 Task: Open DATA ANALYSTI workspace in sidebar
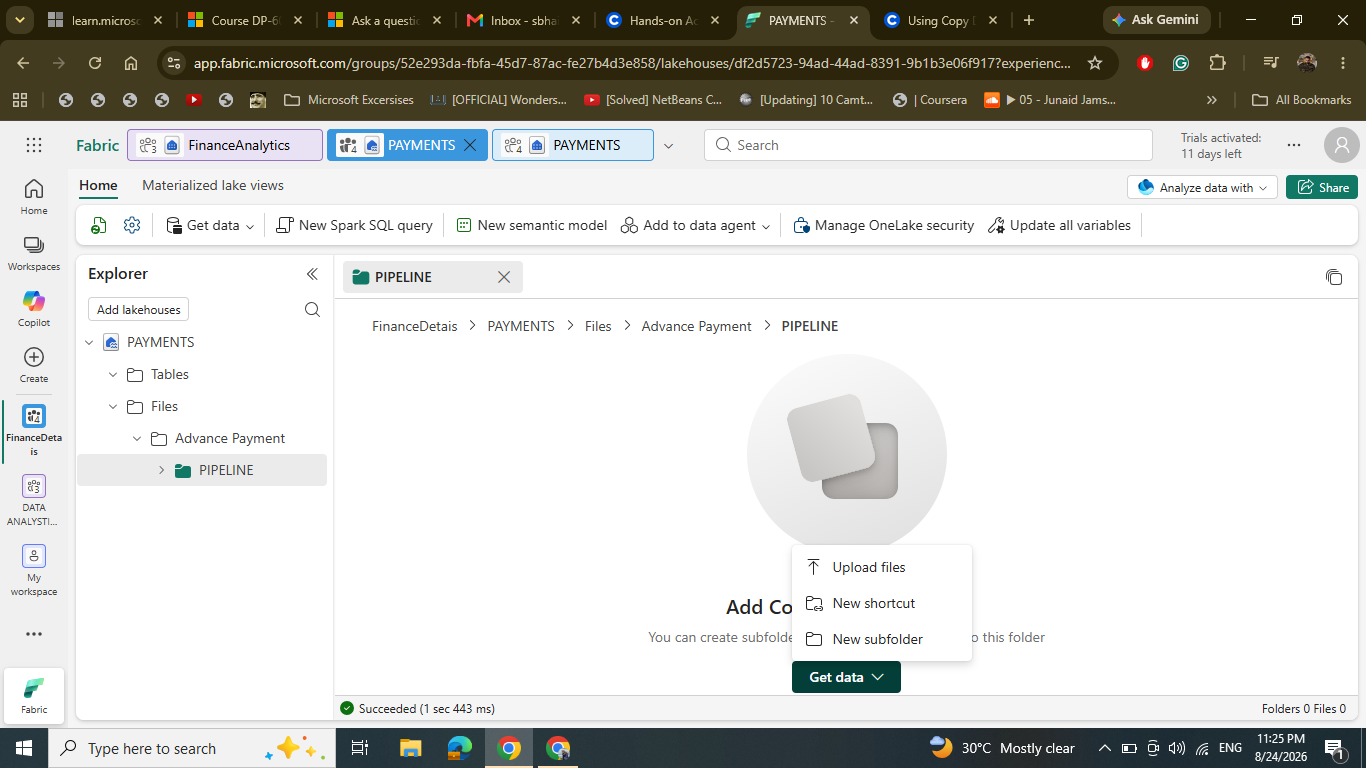(34, 501)
